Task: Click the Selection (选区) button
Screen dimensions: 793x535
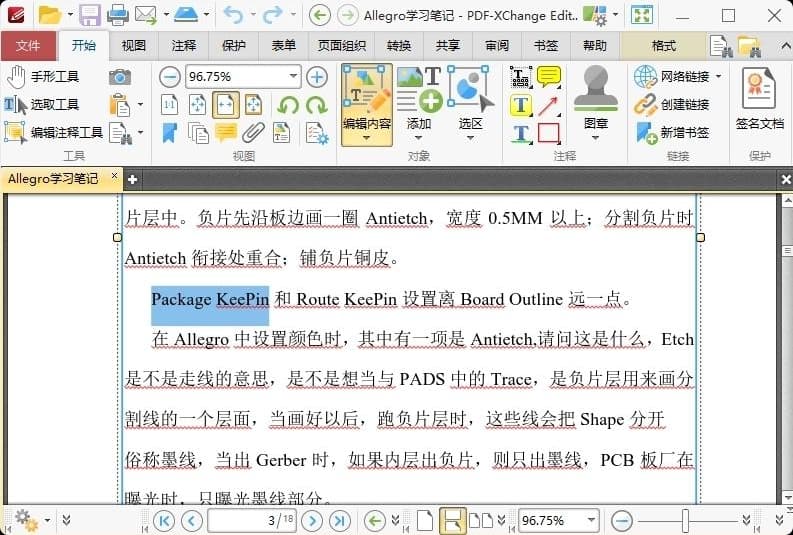Action: coord(470,105)
